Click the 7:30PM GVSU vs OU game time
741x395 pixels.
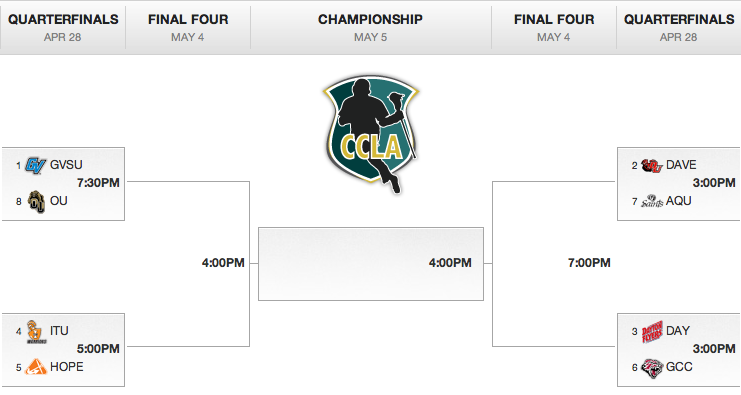(x=98, y=183)
